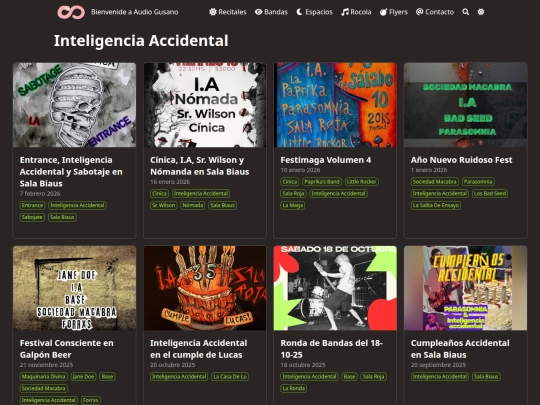Open Ronda de Bandas del 18-10-25 title
The height and width of the screenshot is (405, 540).
point(331,349)
